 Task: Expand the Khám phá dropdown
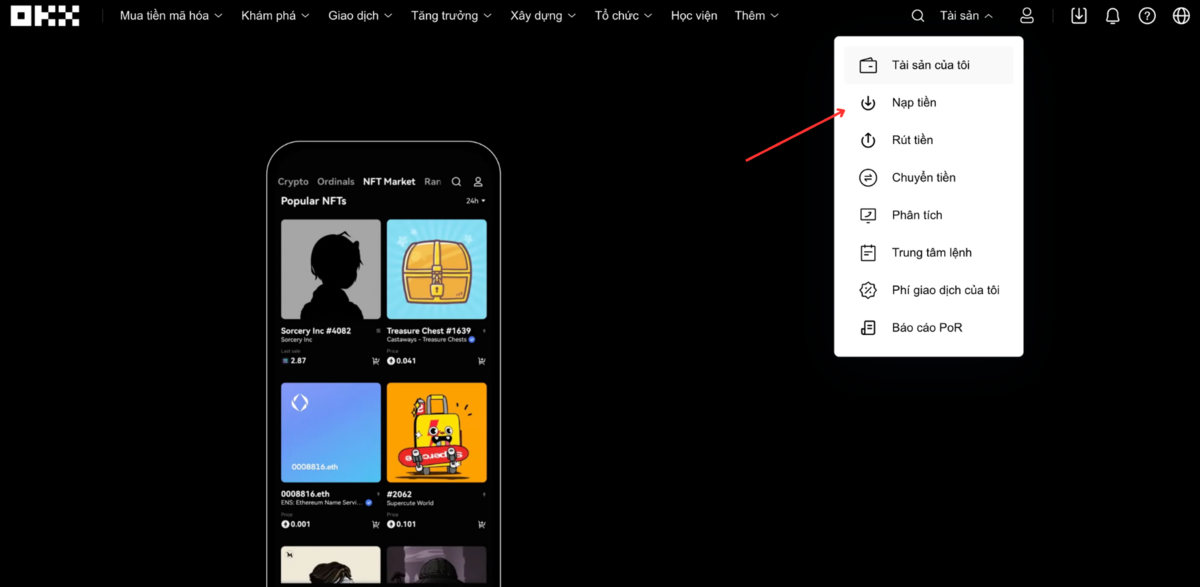[x=275, y=16]
